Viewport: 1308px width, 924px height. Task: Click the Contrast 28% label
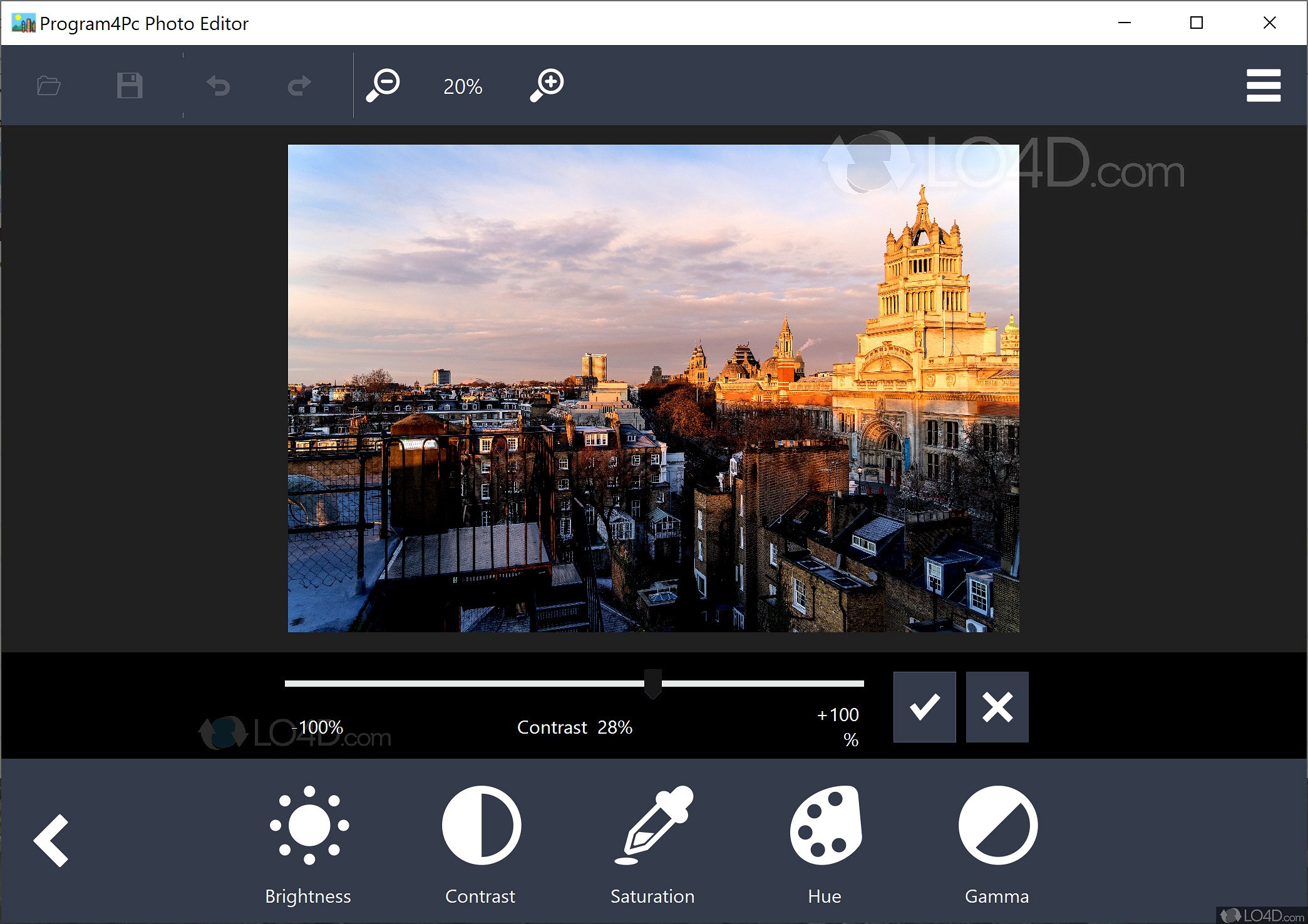pyautogui.click(x=574, y=727)
